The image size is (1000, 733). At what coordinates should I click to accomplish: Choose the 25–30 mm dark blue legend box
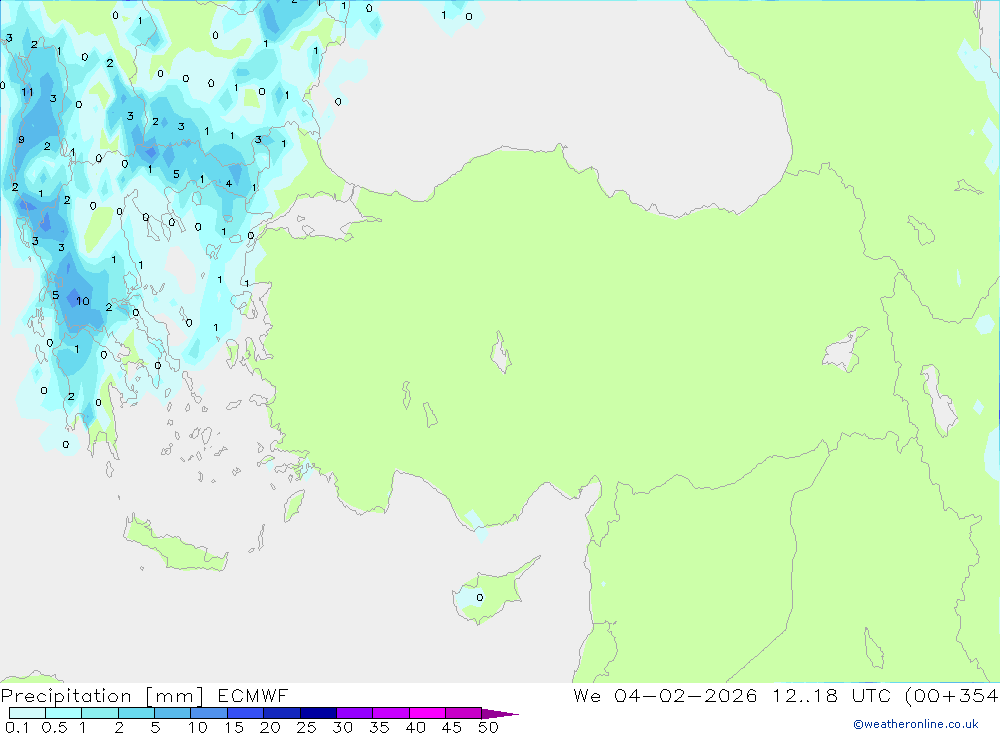pyautogui.click(x=318, y=713)
